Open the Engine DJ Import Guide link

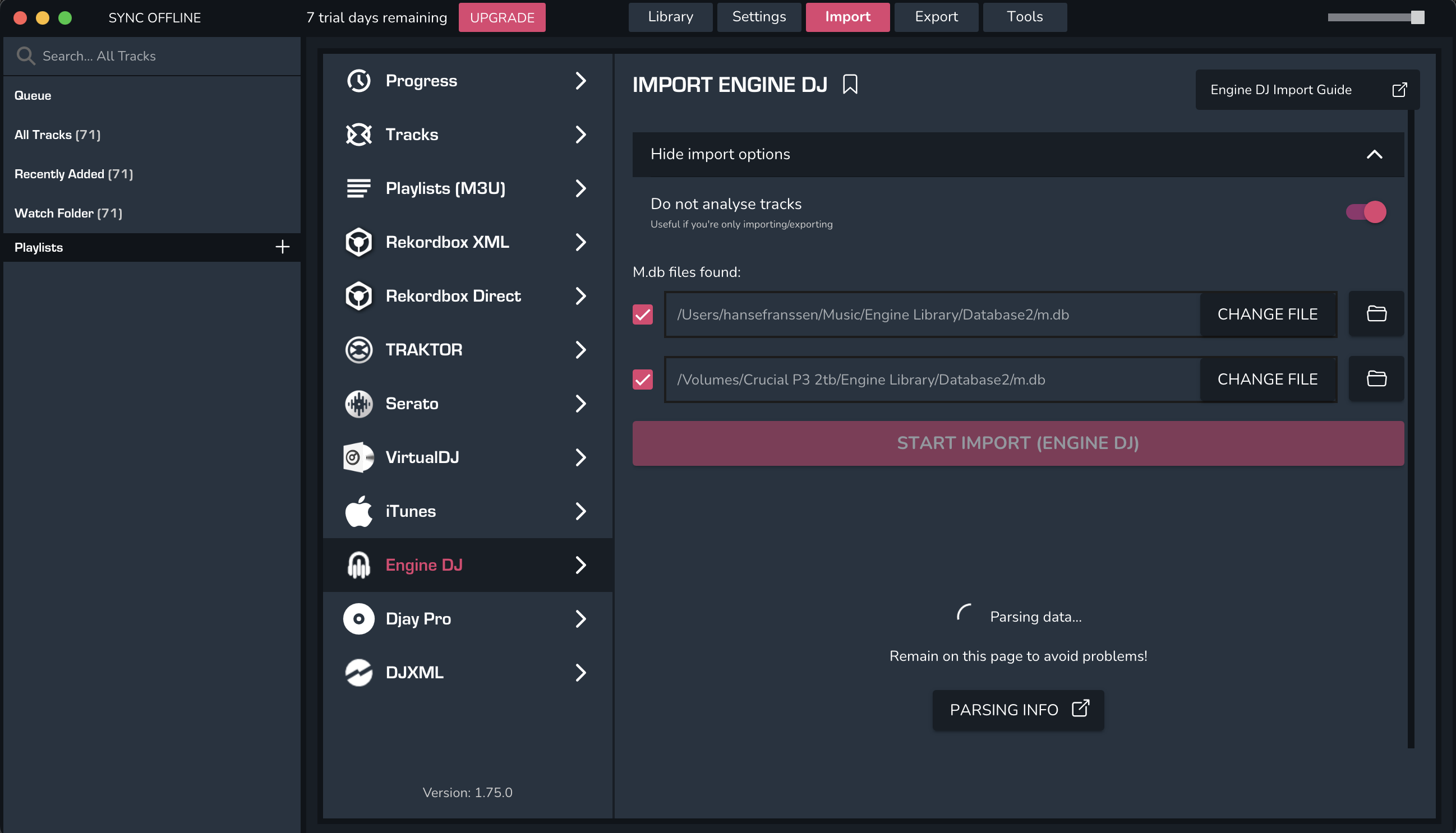click(1307, 90)
